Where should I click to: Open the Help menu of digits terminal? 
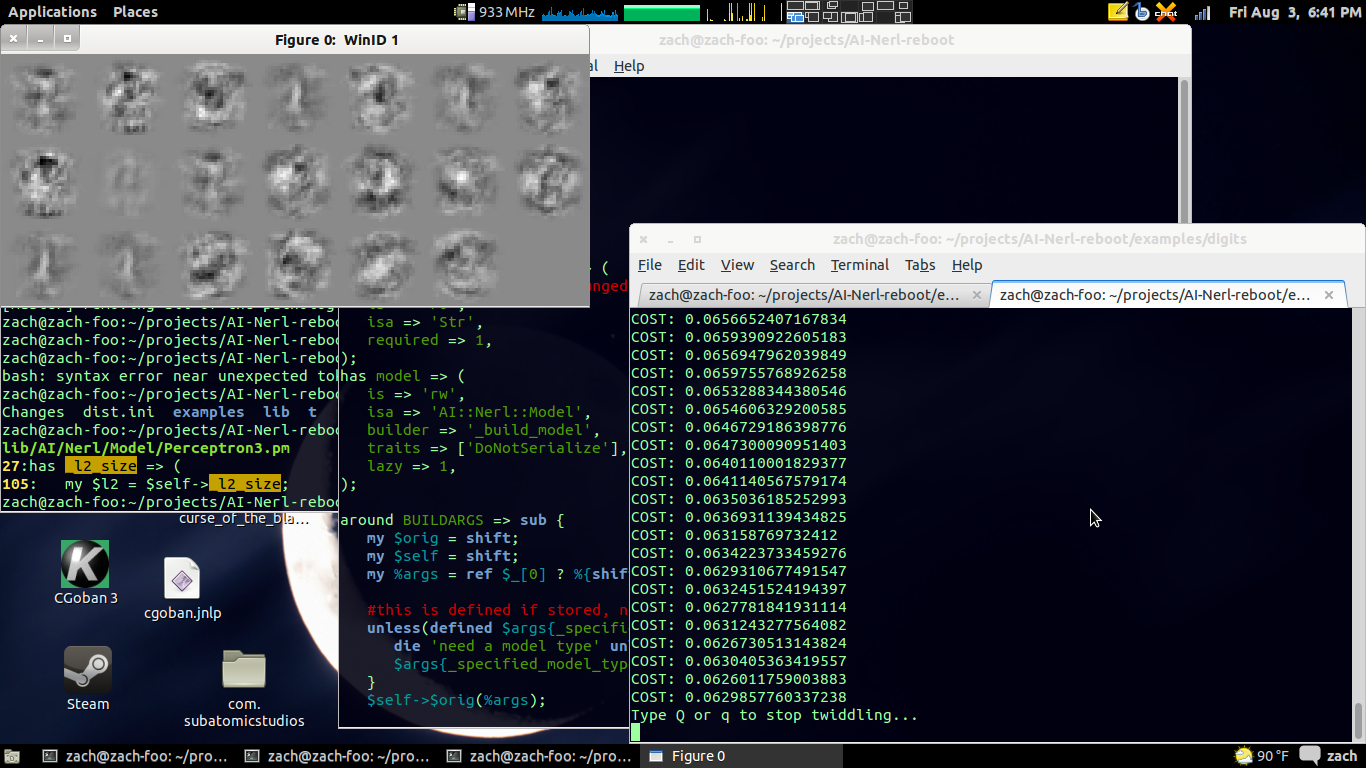point(967,265)
